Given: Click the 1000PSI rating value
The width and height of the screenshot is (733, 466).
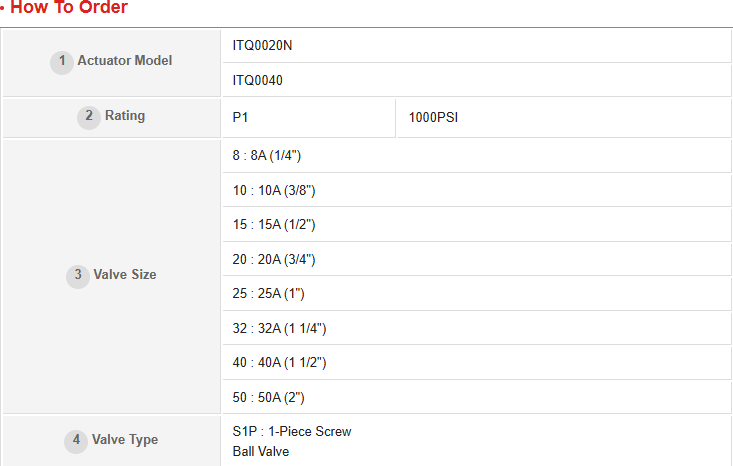Looking at the screenshot, I should click(x=434, y=118).
